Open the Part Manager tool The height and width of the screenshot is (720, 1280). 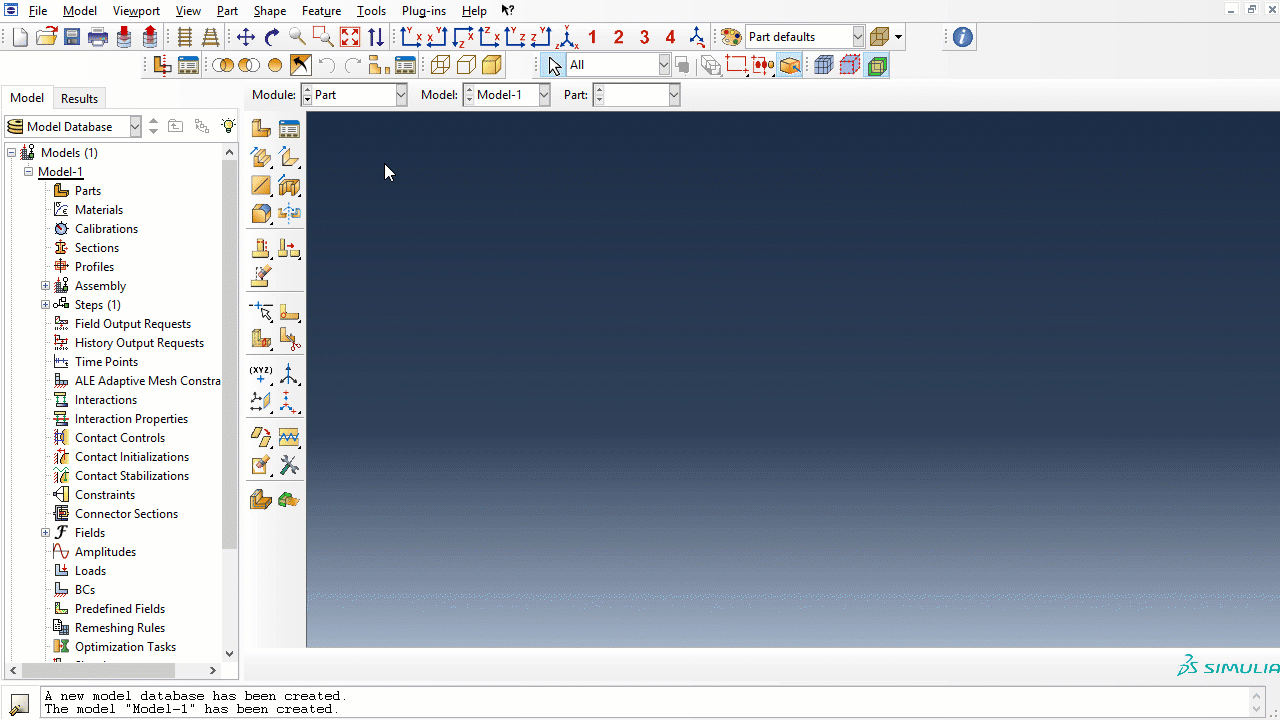click(289, 128)
